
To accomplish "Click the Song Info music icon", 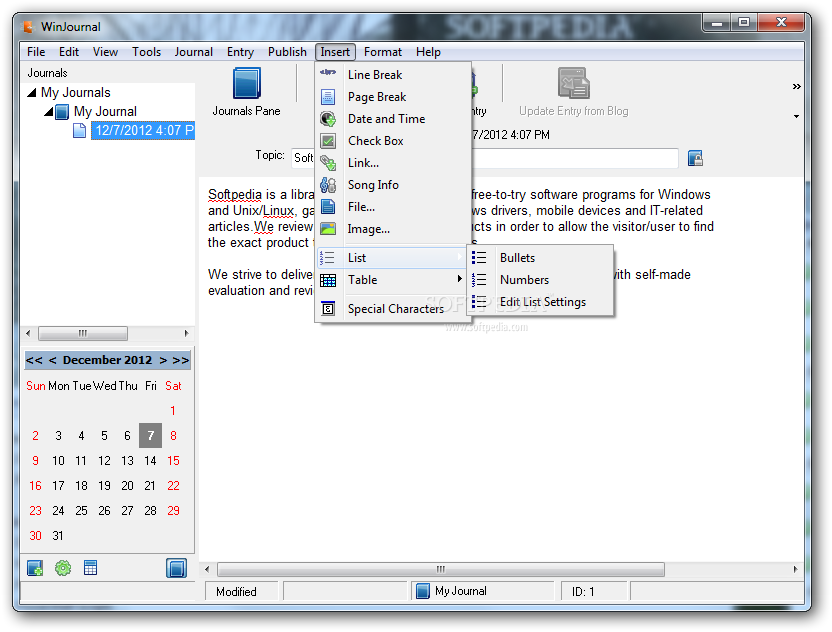I will coord(328,185).
